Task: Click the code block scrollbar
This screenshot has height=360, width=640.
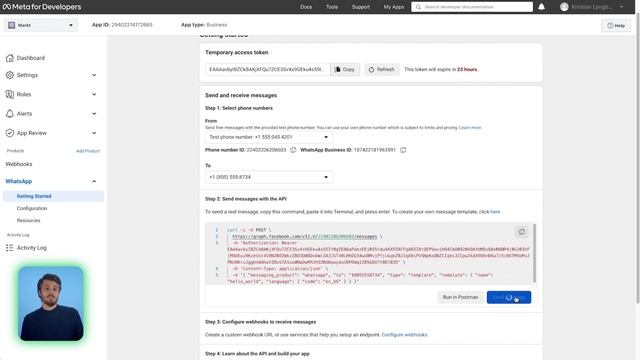Action: point(534,253)
